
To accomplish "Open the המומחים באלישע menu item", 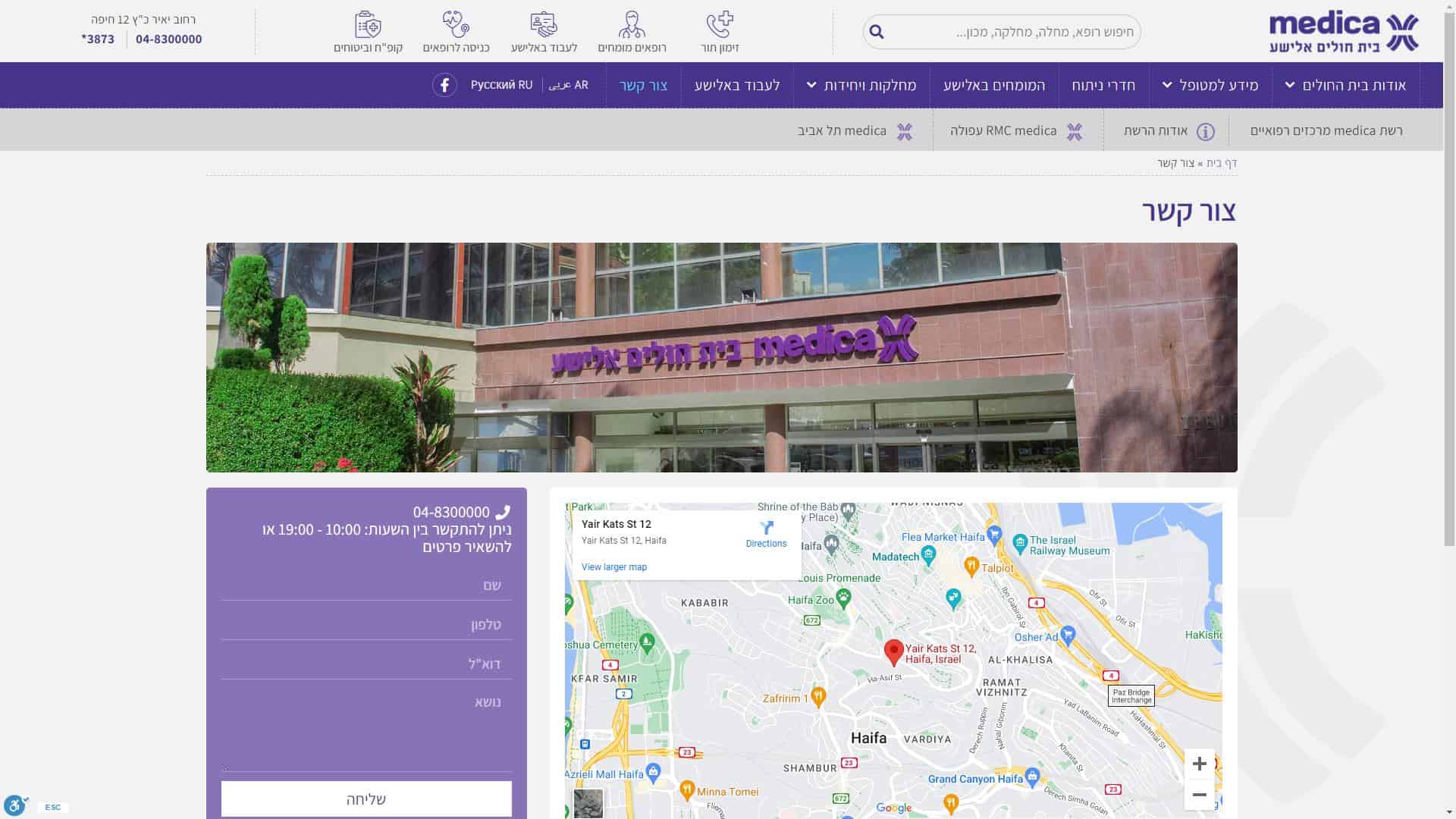I will pyautogui.click(x=993, y=85).
